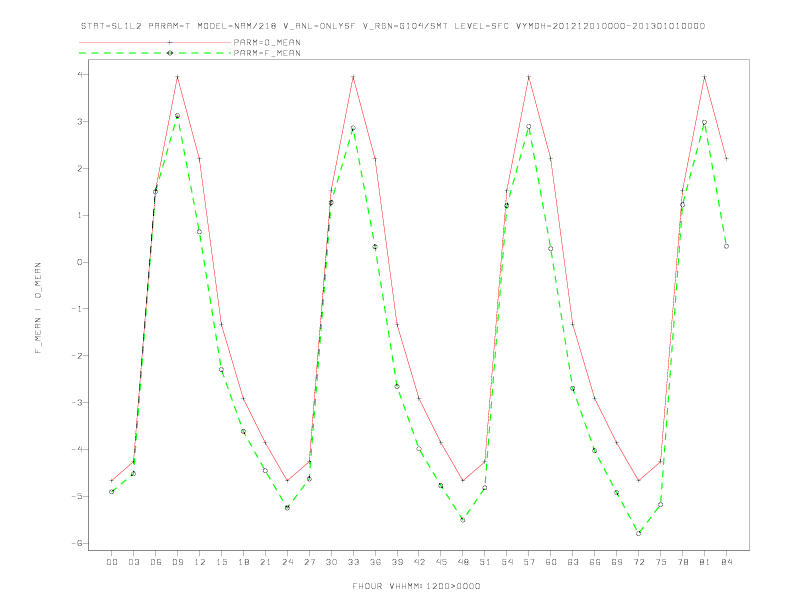Viewport: 792px width, 612px height.
Task: Click the x-axis tick label 00
Action: (112, 562)
